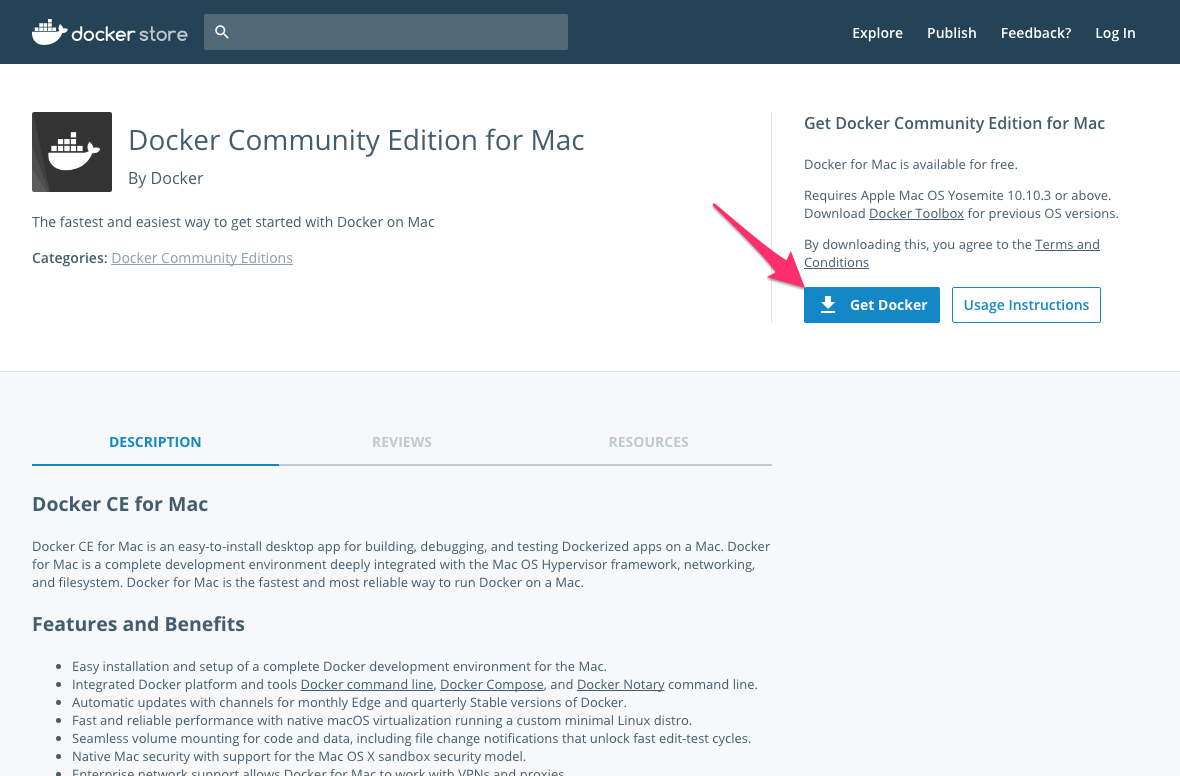Open Usage Instructions button
This screenshot has width=1180, height=776.
click(1026, 305)
